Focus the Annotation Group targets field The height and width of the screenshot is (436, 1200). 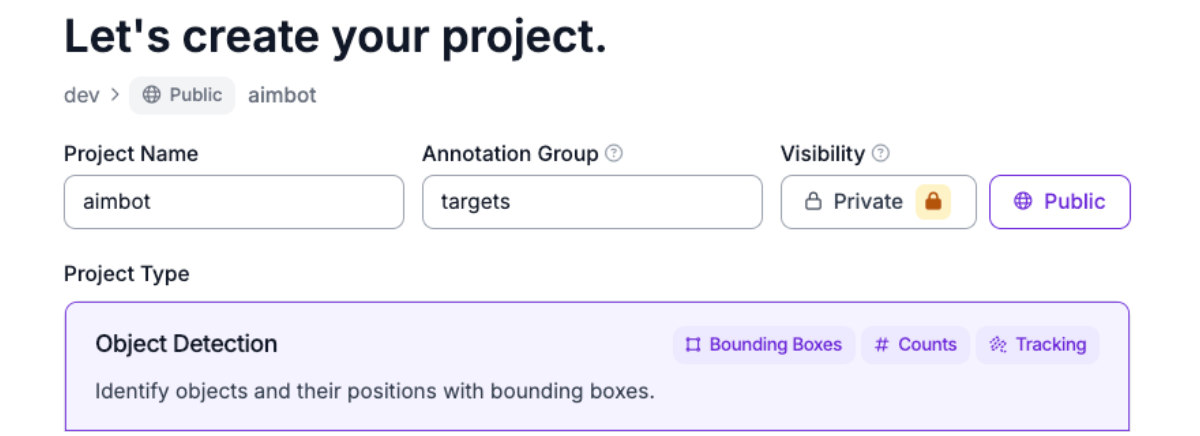[592, 202]
